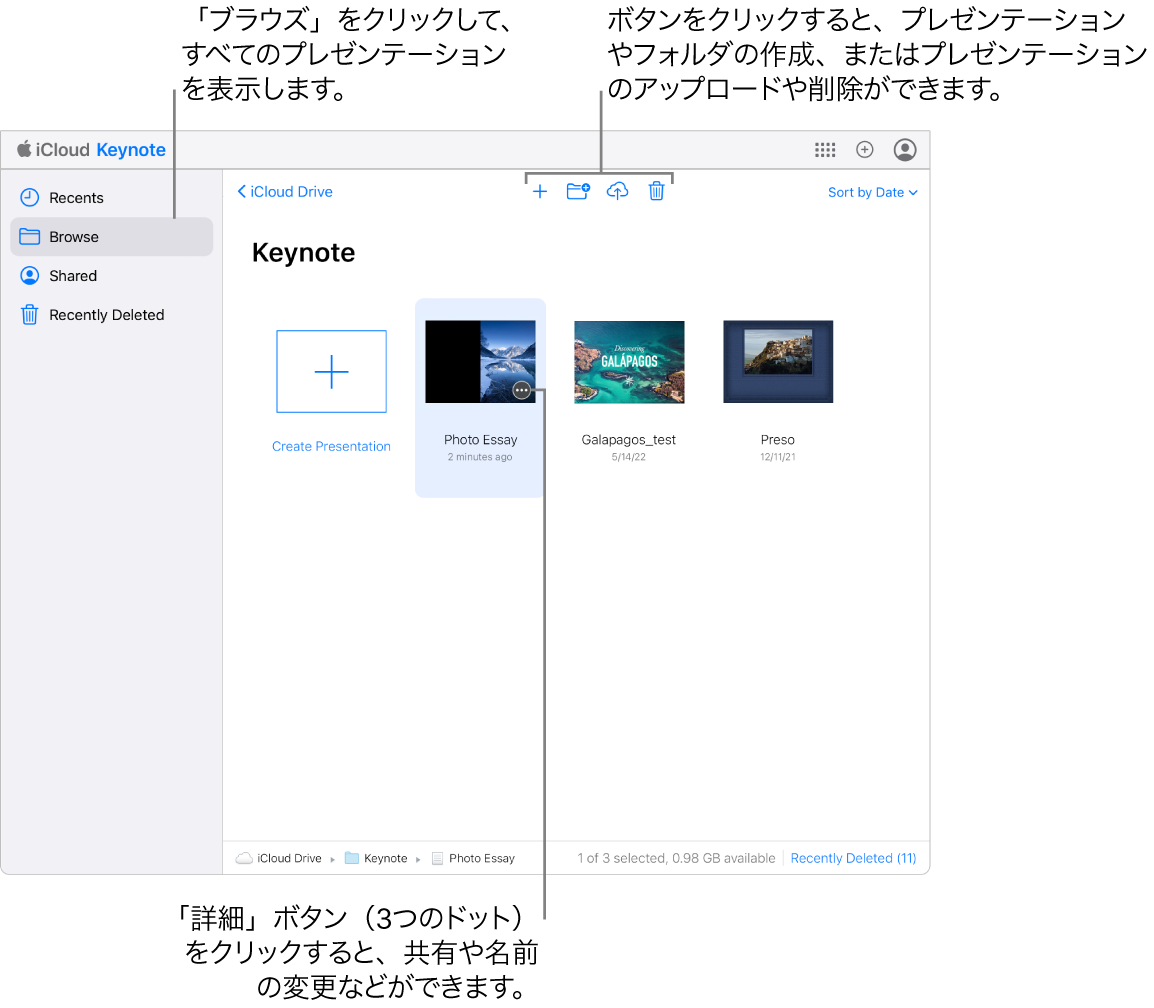1154x1008 pixels.
Task: Open Recently Deleted in the sidebar
Action: [111, 315]
